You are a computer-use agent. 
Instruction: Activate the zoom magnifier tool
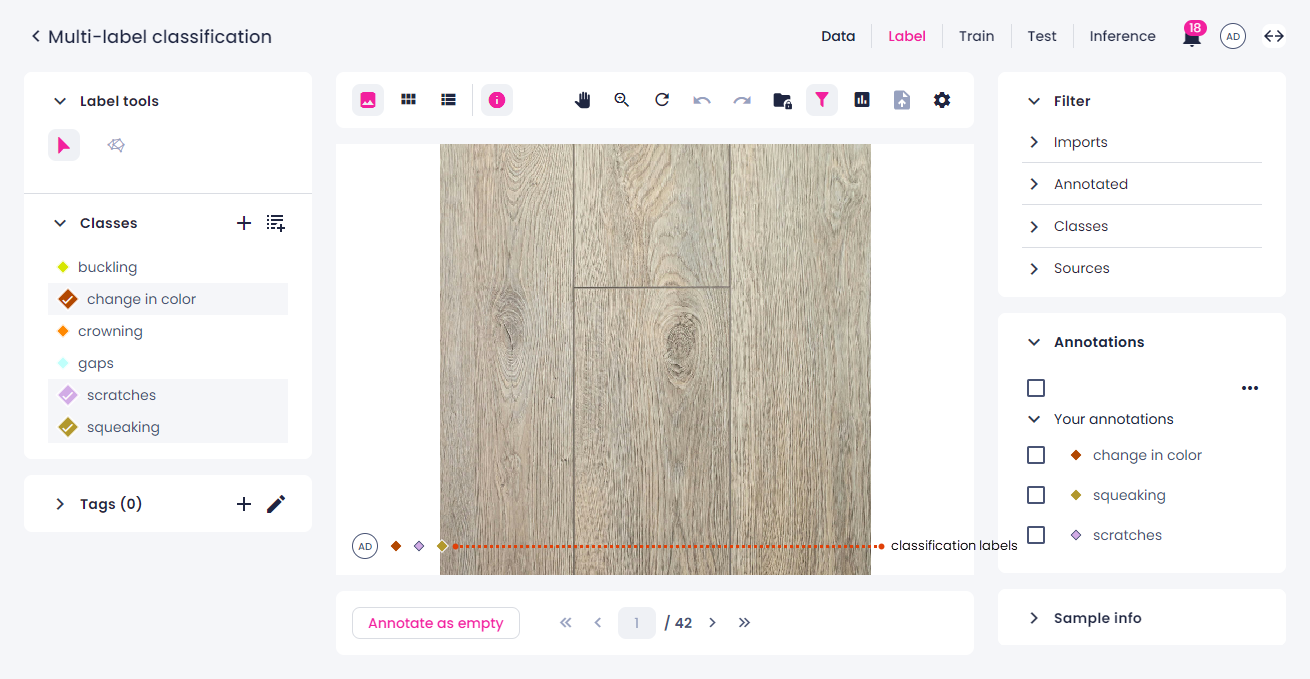click(622, 100)
